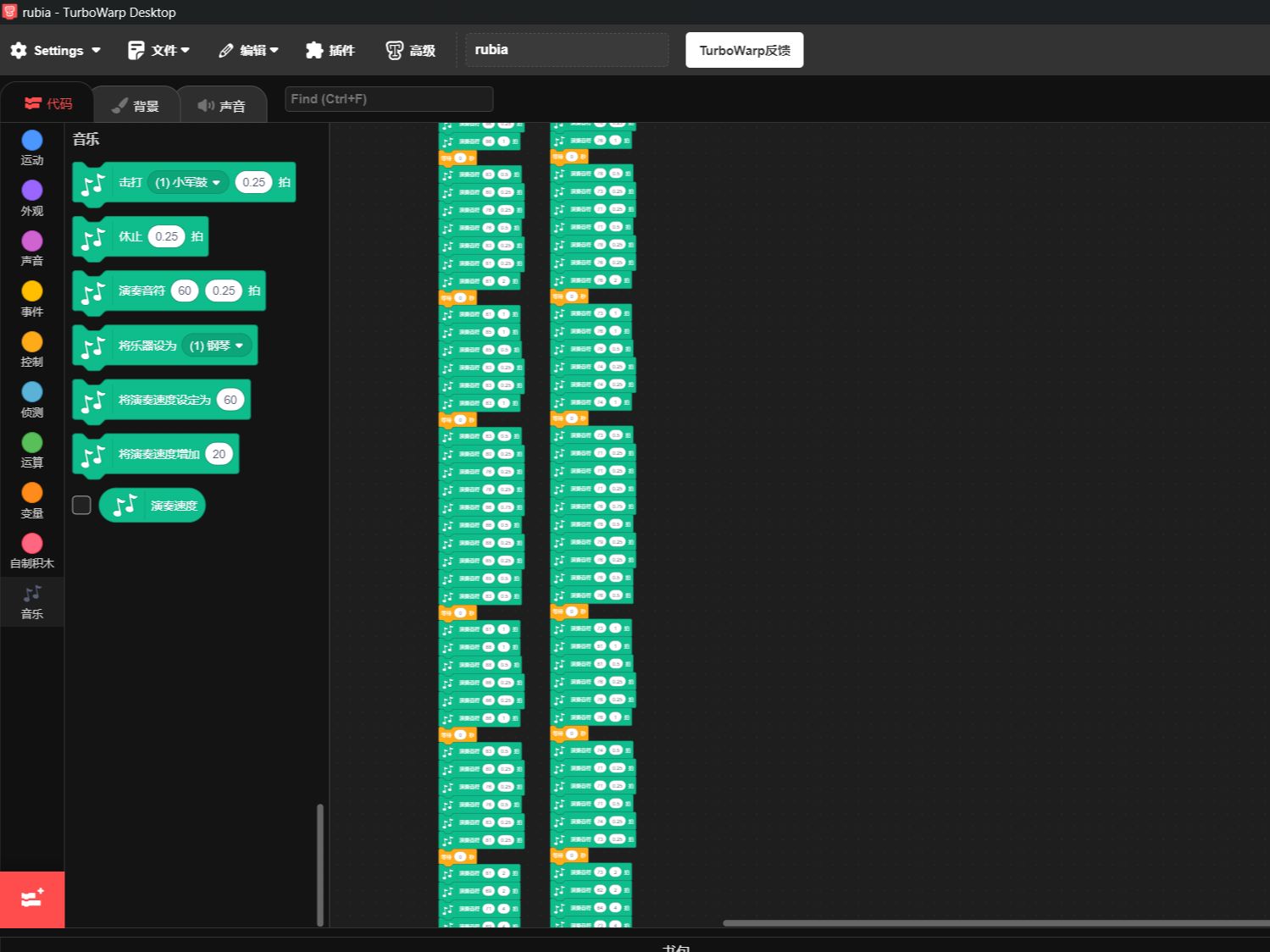Screen dimensions: 1270x952
Task: Click music note icon on 演奏速度 reporter
Action: 125,506
